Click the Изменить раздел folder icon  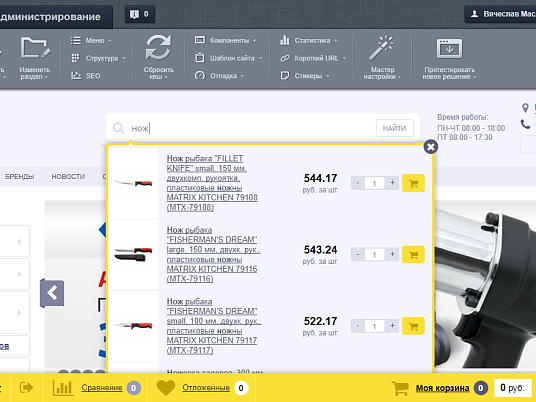coord(35,48)
